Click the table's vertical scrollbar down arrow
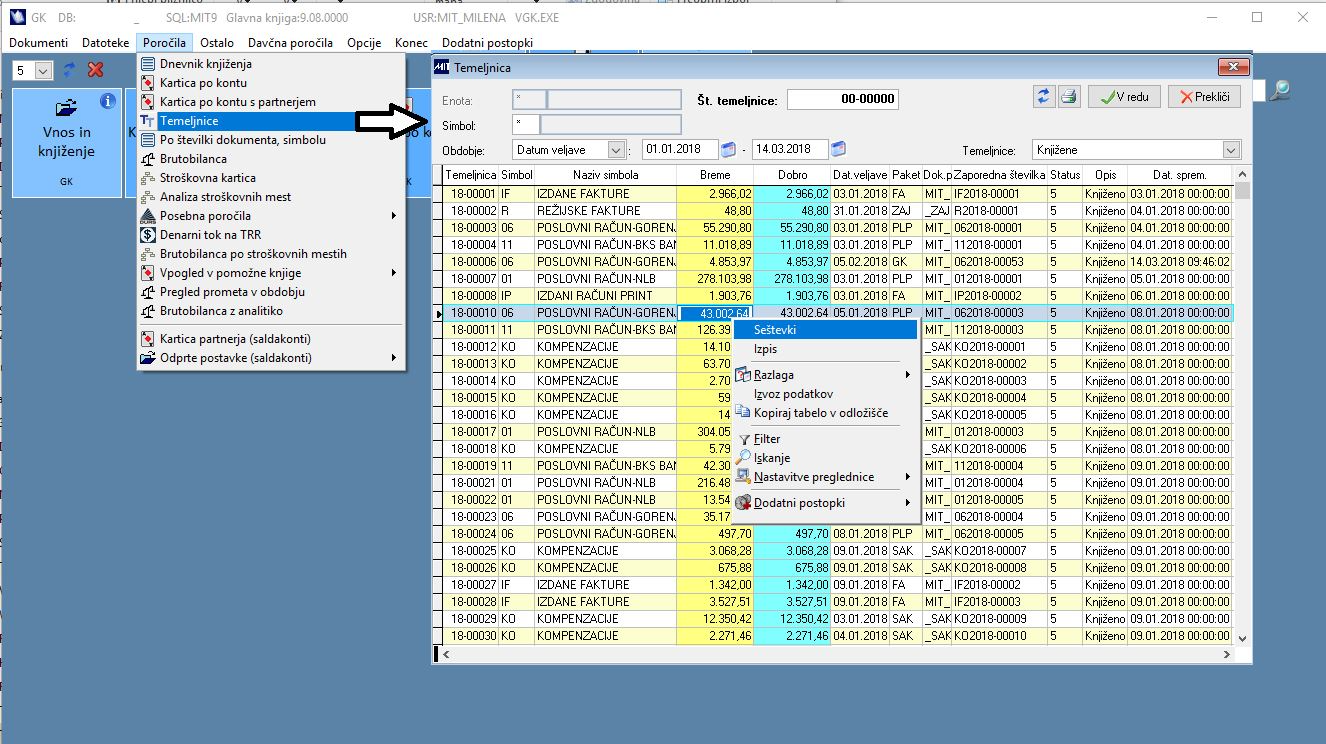Viewport: 1326px width, 744px height. point(1243,638)
